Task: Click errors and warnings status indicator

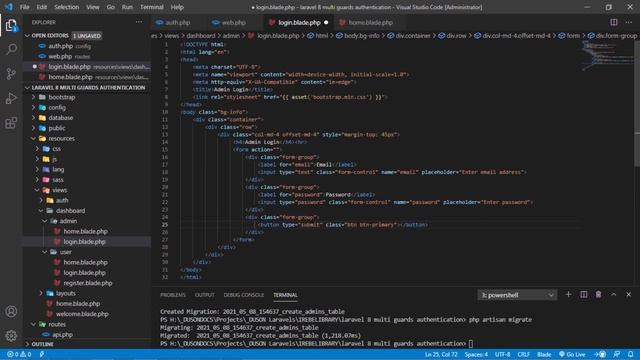Action: coord(19,354)
